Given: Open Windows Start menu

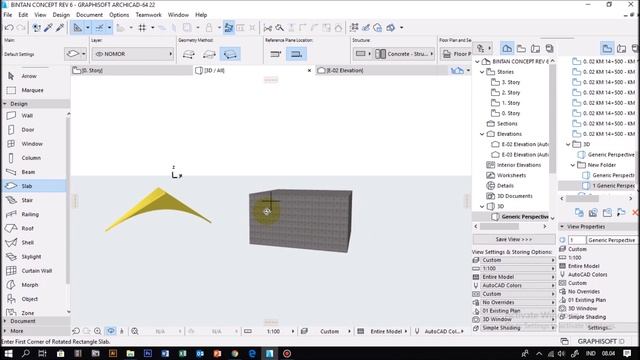Looking at the screenshot, I should 8,353.
